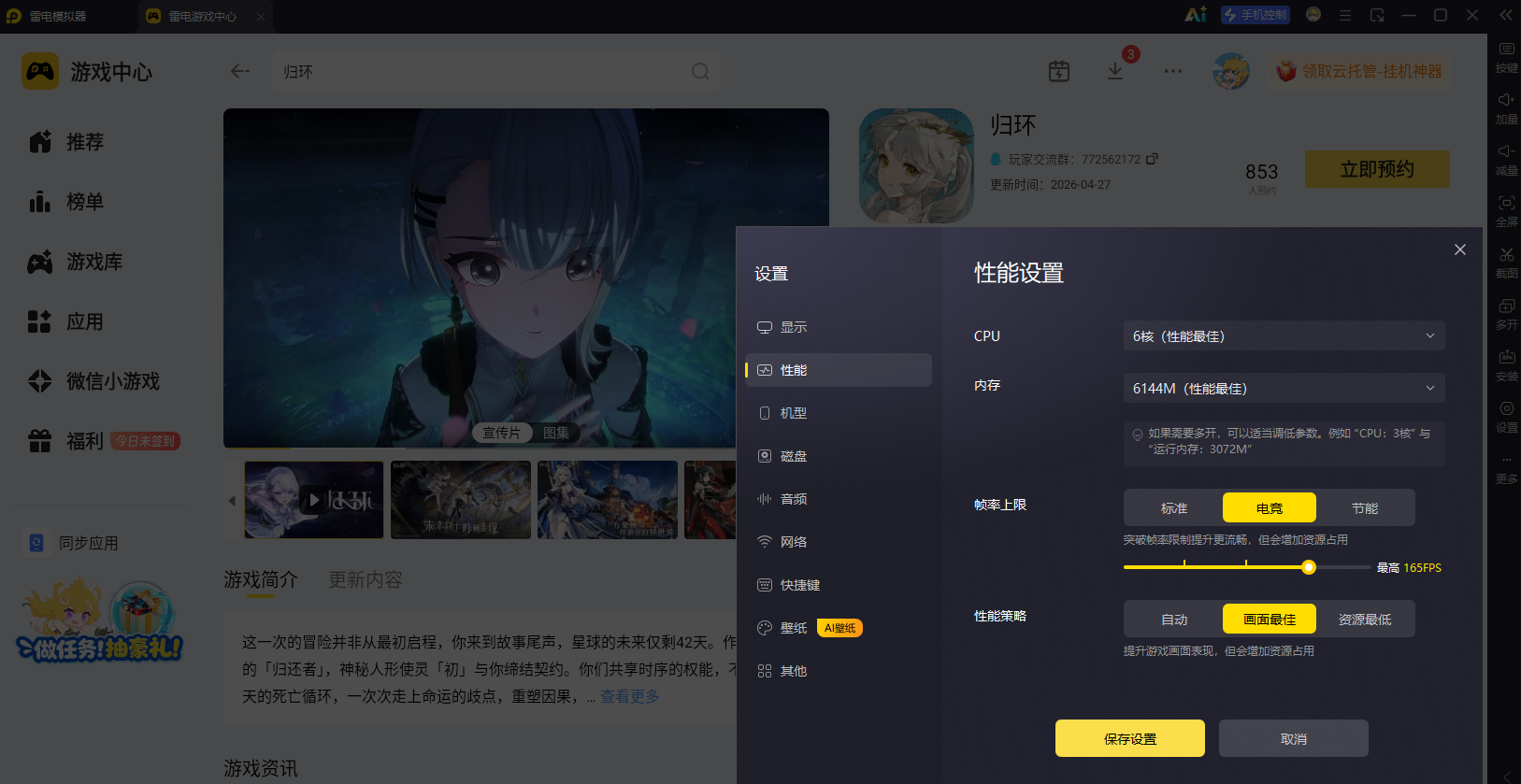Copy the player group number 772562172

coord(1153,159)
